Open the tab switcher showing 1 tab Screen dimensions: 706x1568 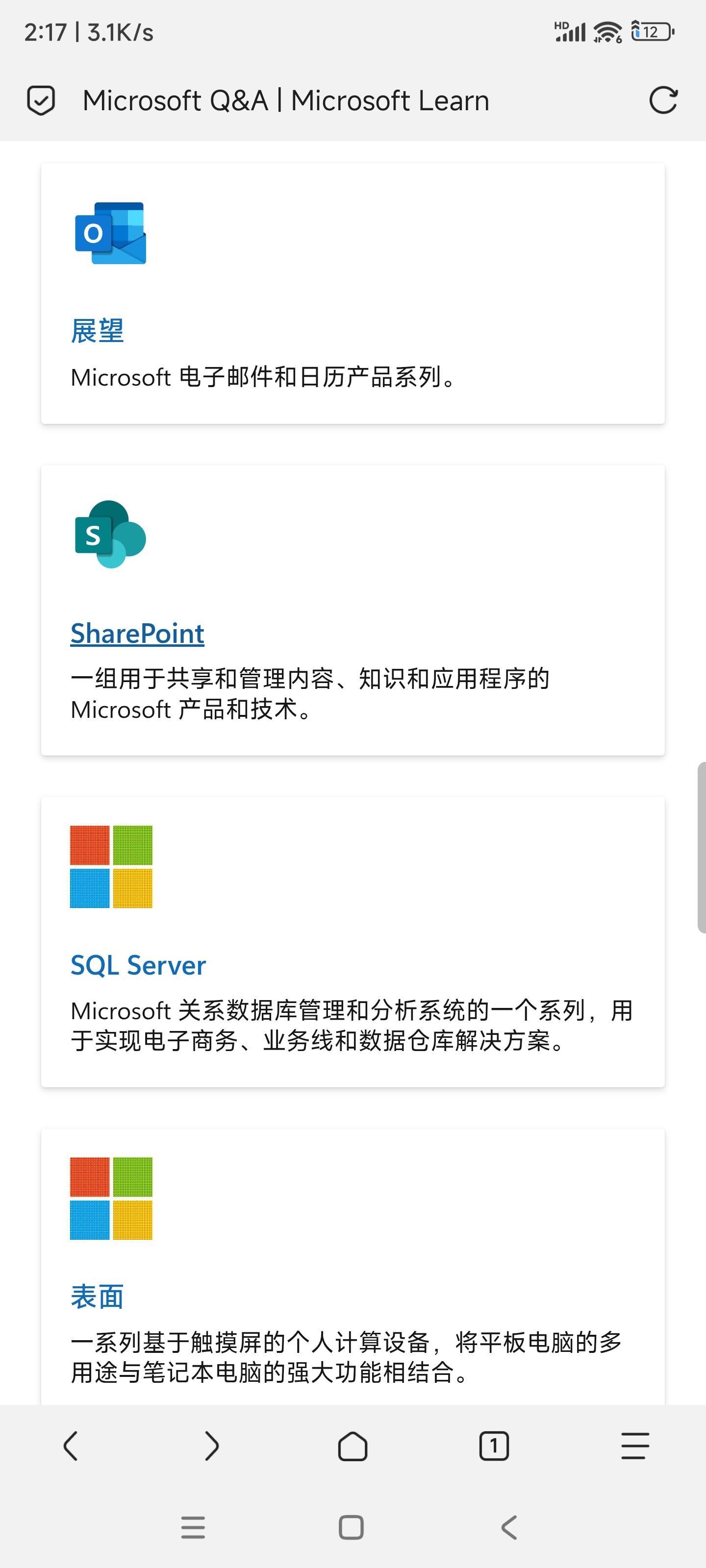pyautogui.click(x=493, y=1445)
